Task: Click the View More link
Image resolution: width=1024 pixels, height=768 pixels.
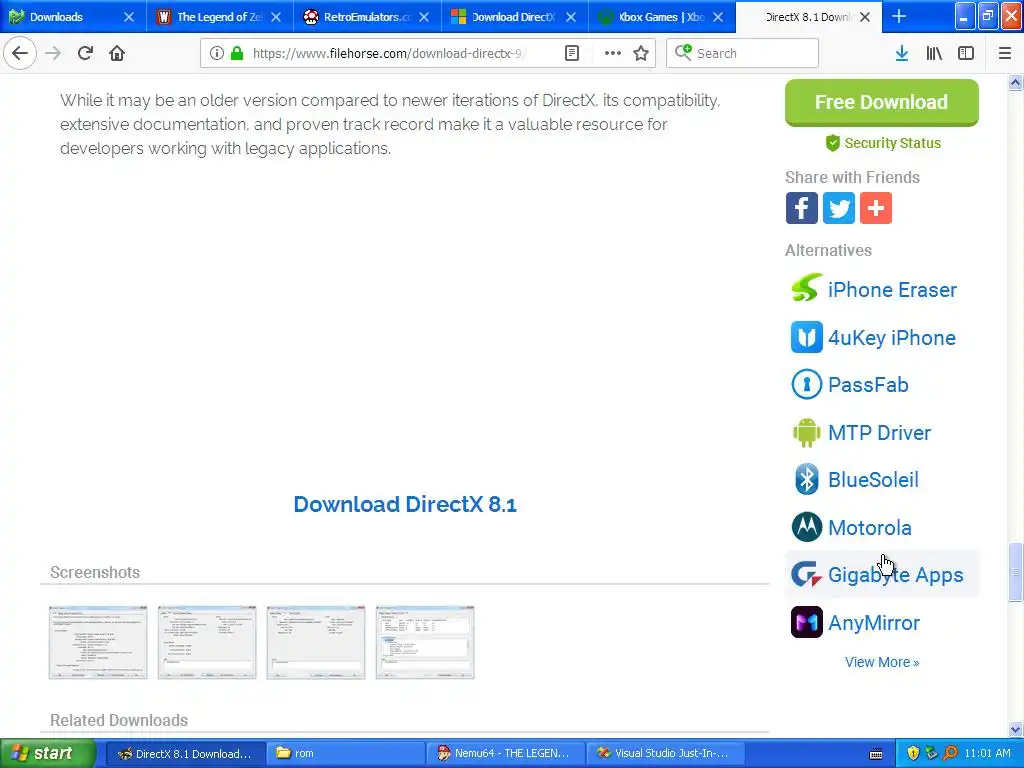Action: click(x=882, y=662)
